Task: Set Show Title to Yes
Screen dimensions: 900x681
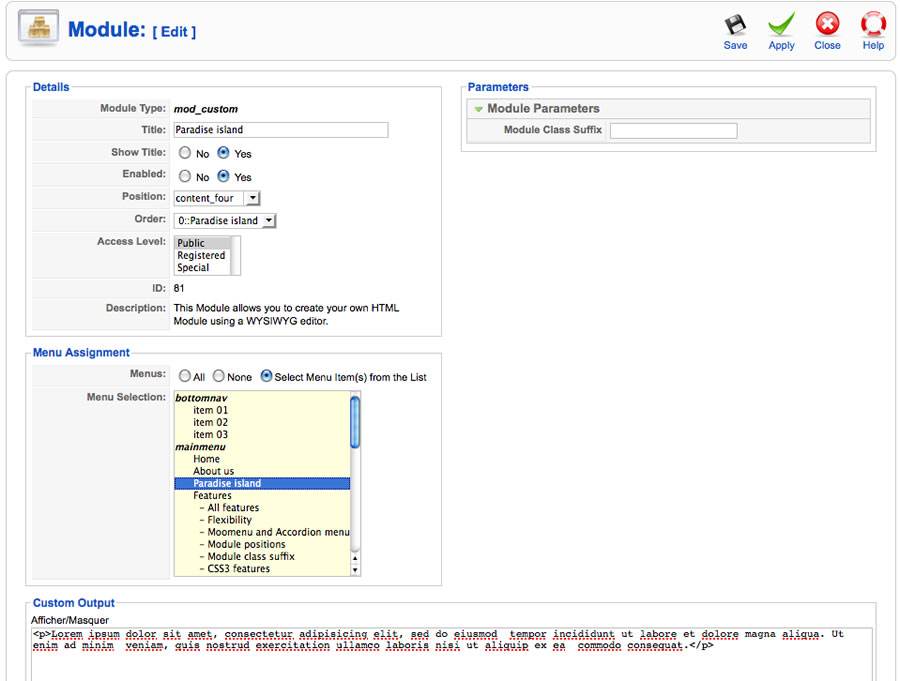Action: click(x=223, y=153)
